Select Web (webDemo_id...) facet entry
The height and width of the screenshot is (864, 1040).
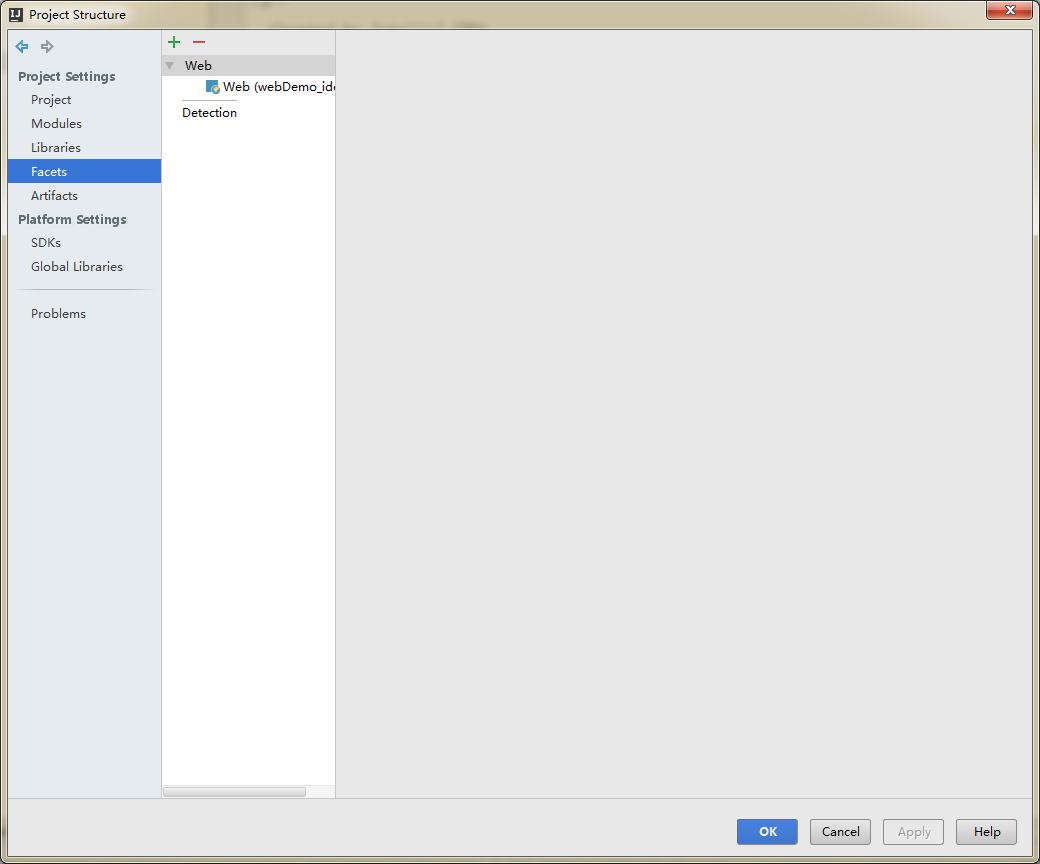pyautogui.click(x=270, y=87)
